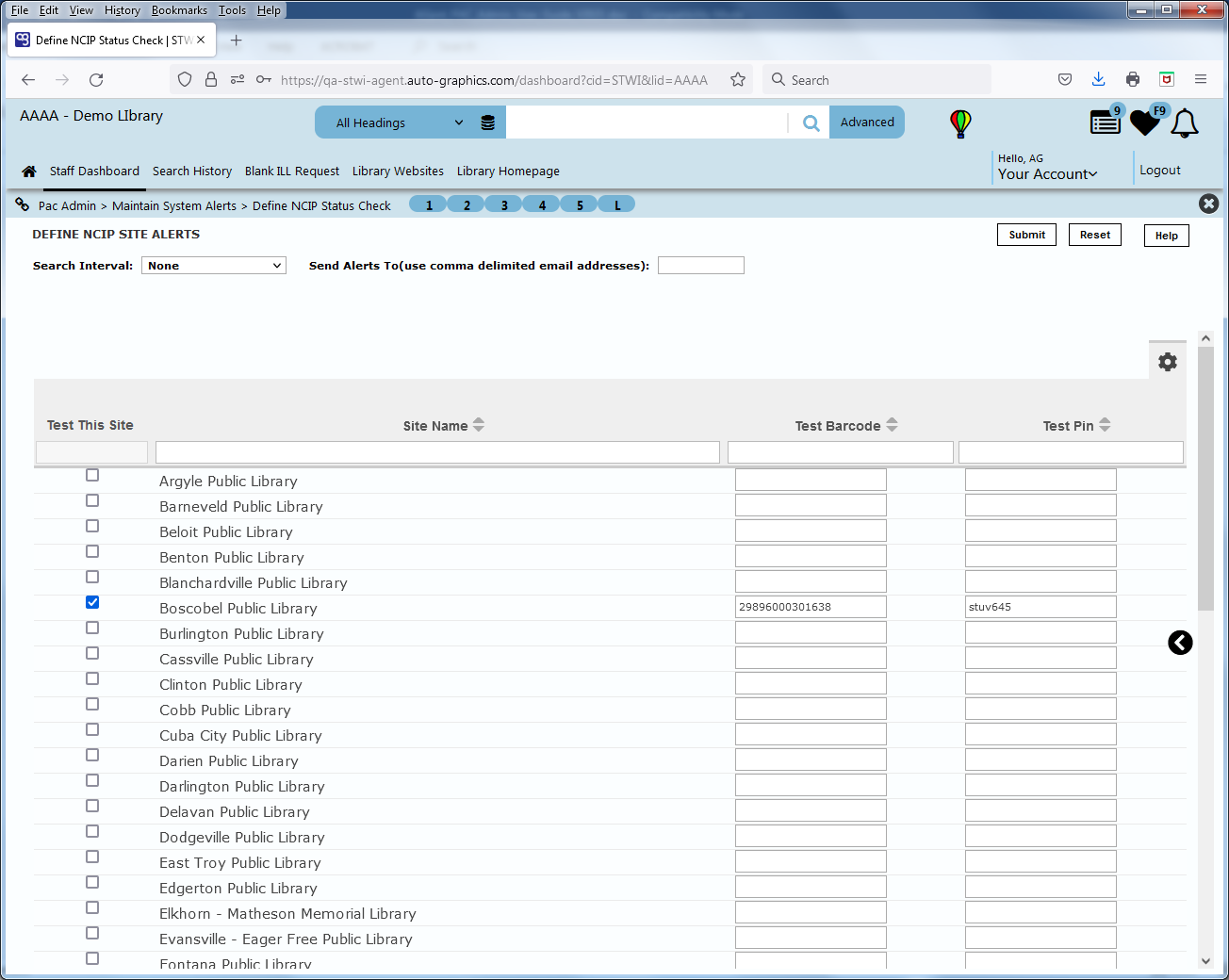Check the Edgerton Public Library checkbox
Image resolution: width=1229 pixels, height=980 pixels.
(x=92, y=882)
